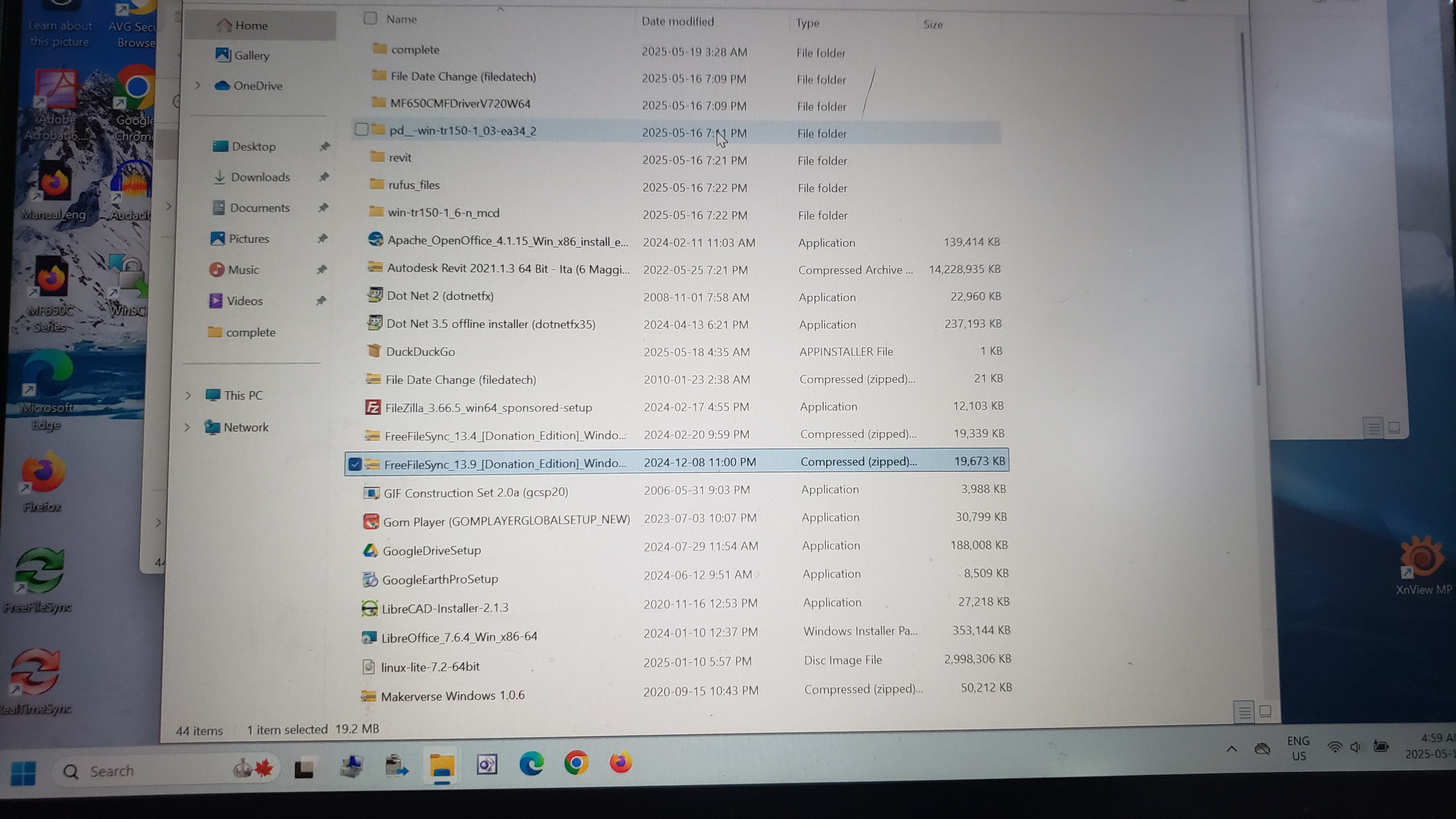
Task: Tick the select-all checkbox in the Name header
Action: pyautogui.click(x=370, y=19)
